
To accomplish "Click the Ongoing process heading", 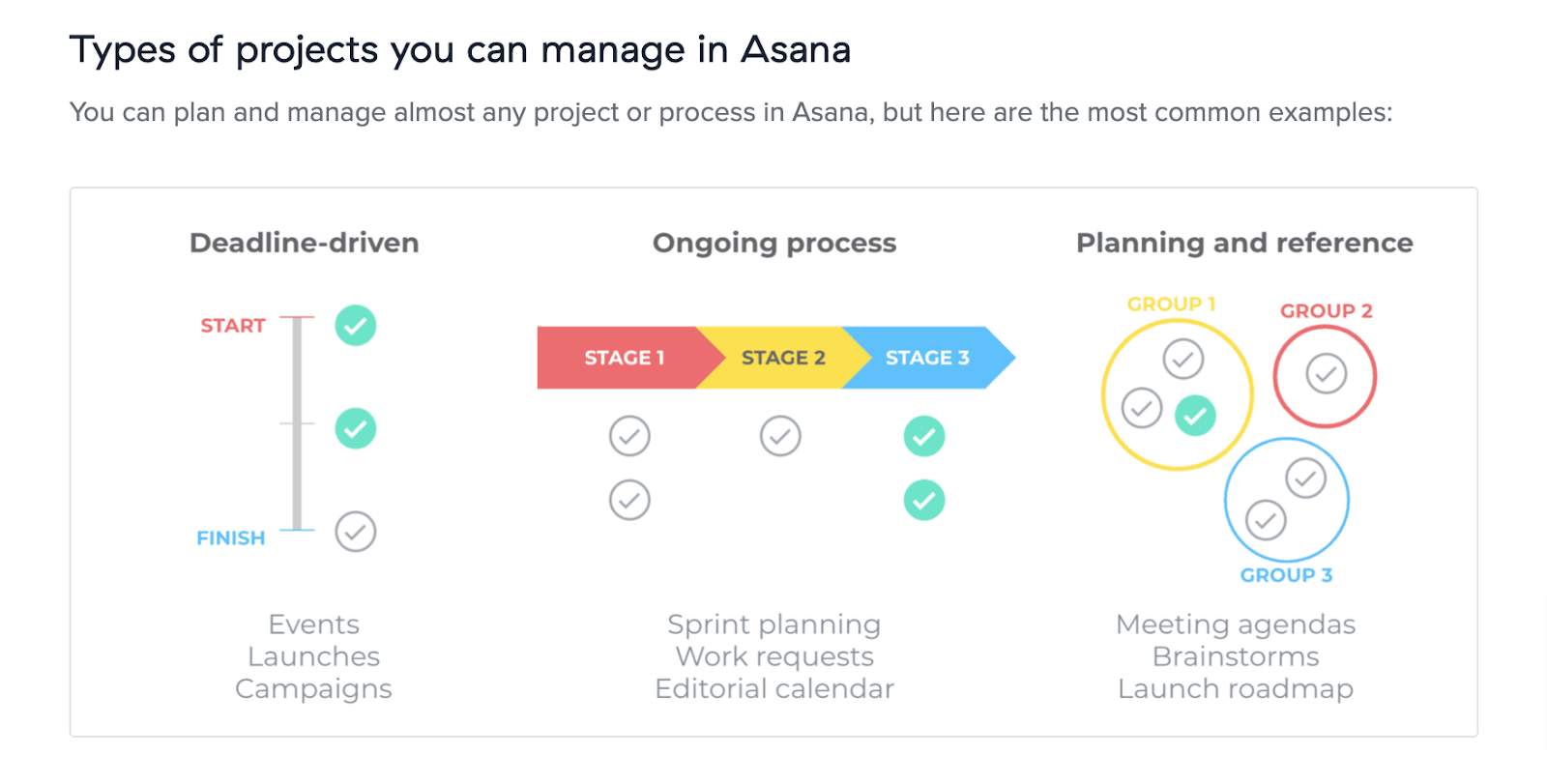I will (774, 243).
